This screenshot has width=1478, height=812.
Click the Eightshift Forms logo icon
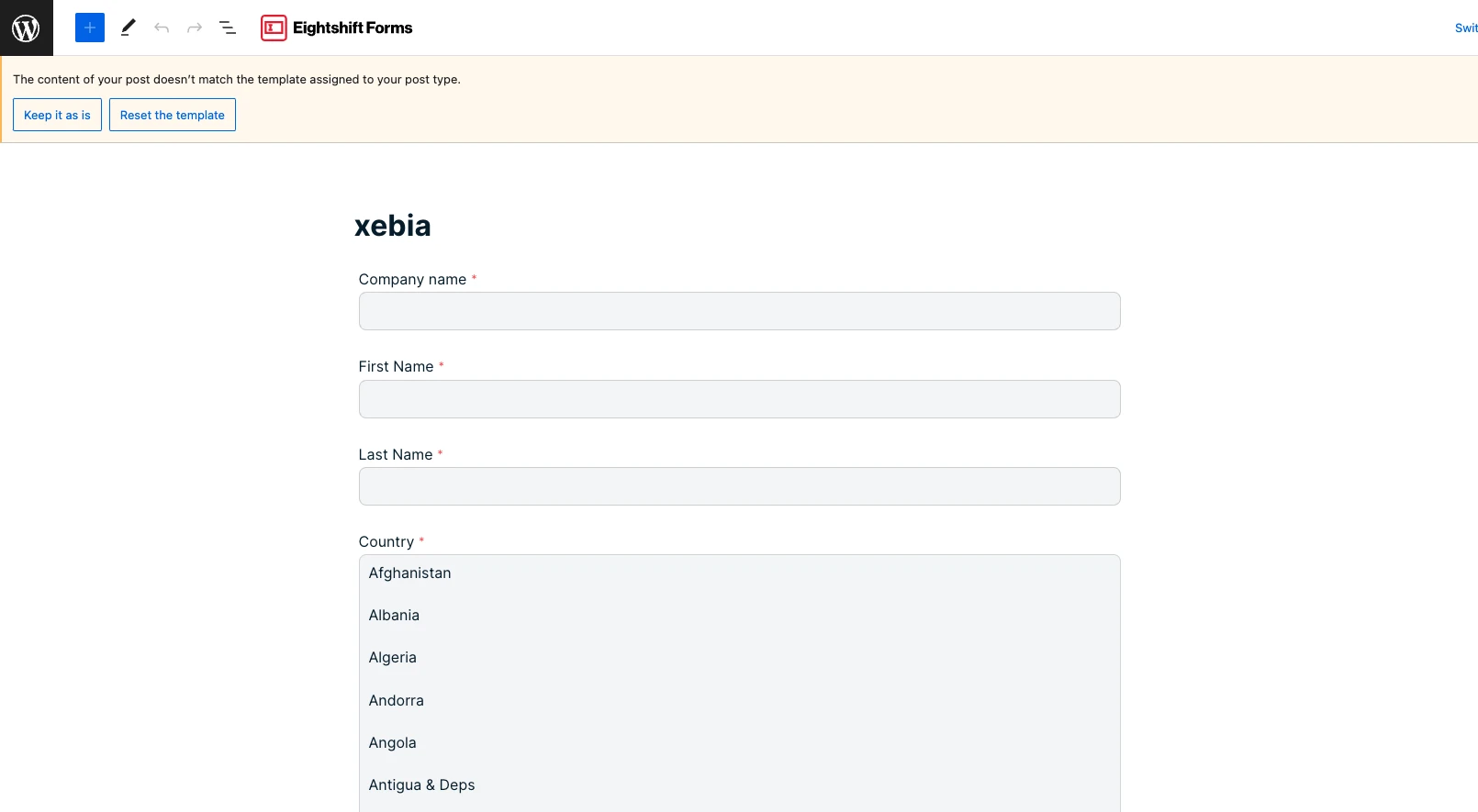(x=274, y=28)
